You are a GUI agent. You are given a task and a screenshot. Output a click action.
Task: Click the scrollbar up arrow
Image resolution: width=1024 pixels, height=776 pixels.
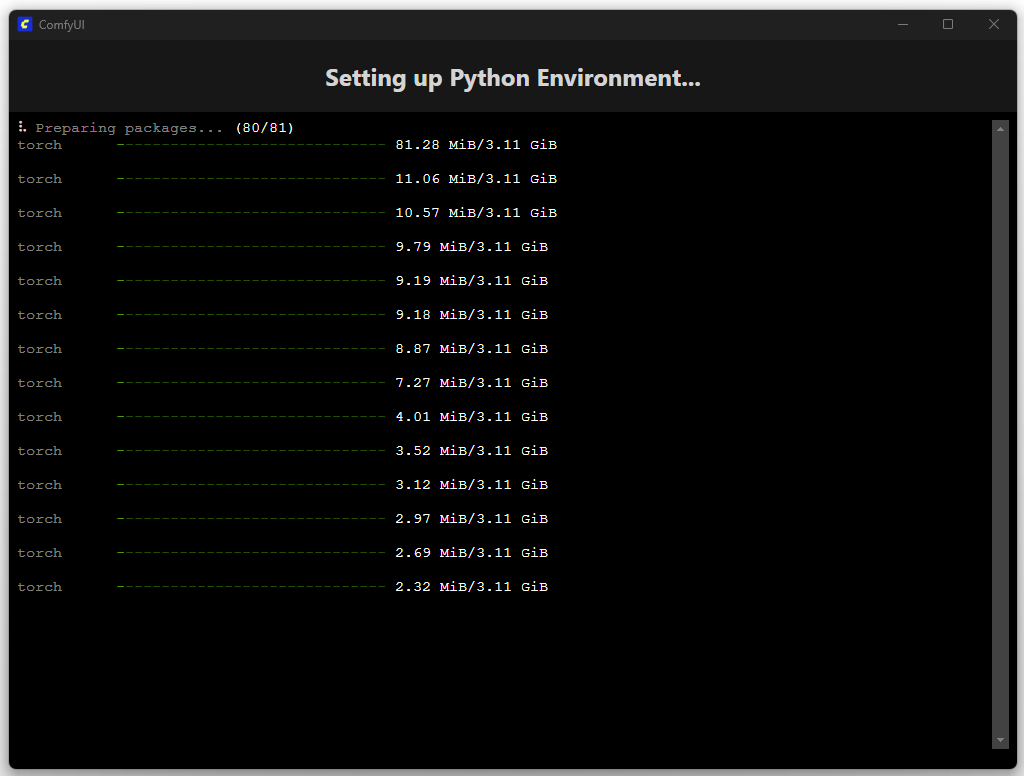tap(1000, 128)
